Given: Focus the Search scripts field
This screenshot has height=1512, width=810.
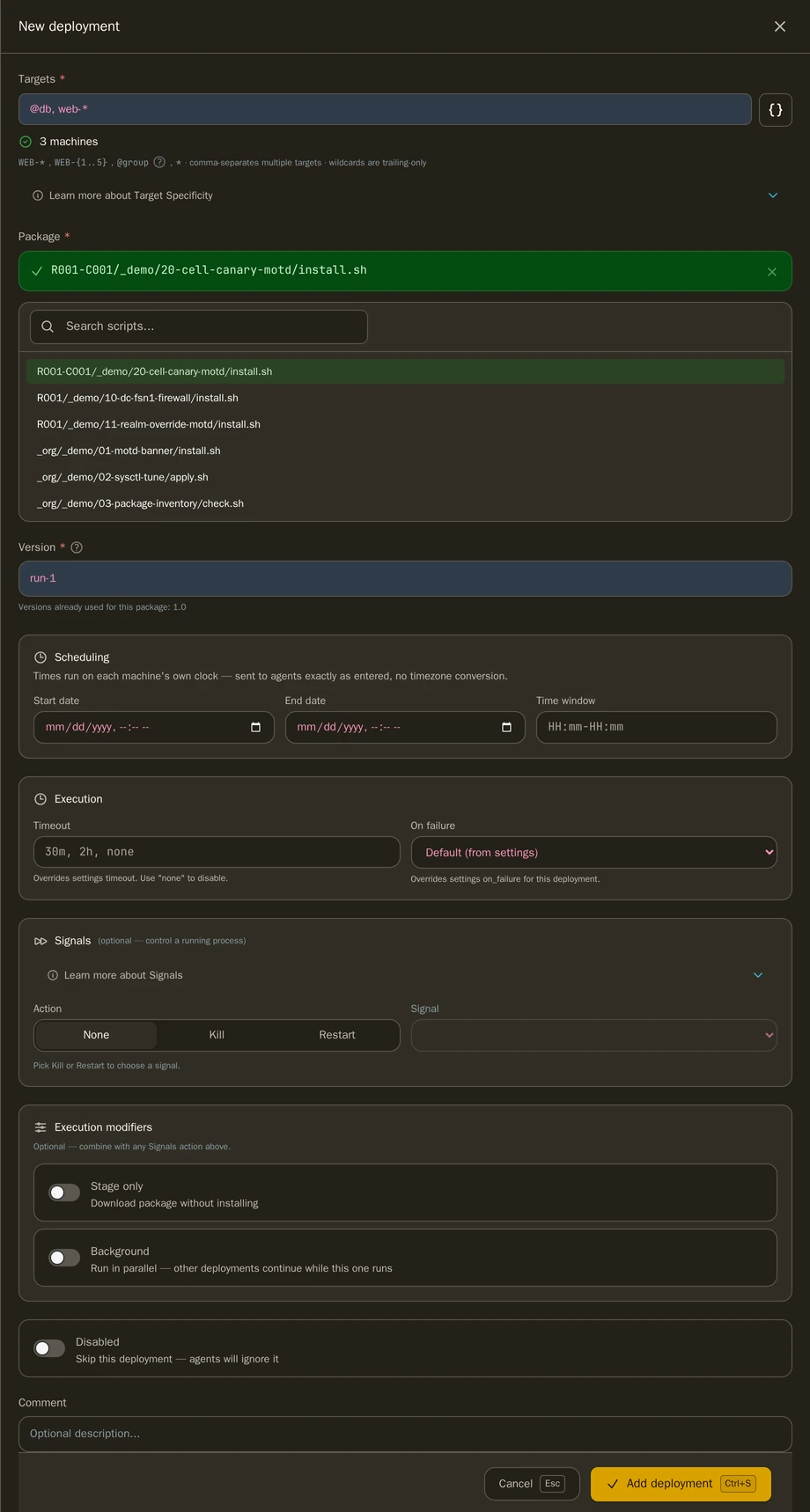Looking at the screenshot, I should coord(199,327).
